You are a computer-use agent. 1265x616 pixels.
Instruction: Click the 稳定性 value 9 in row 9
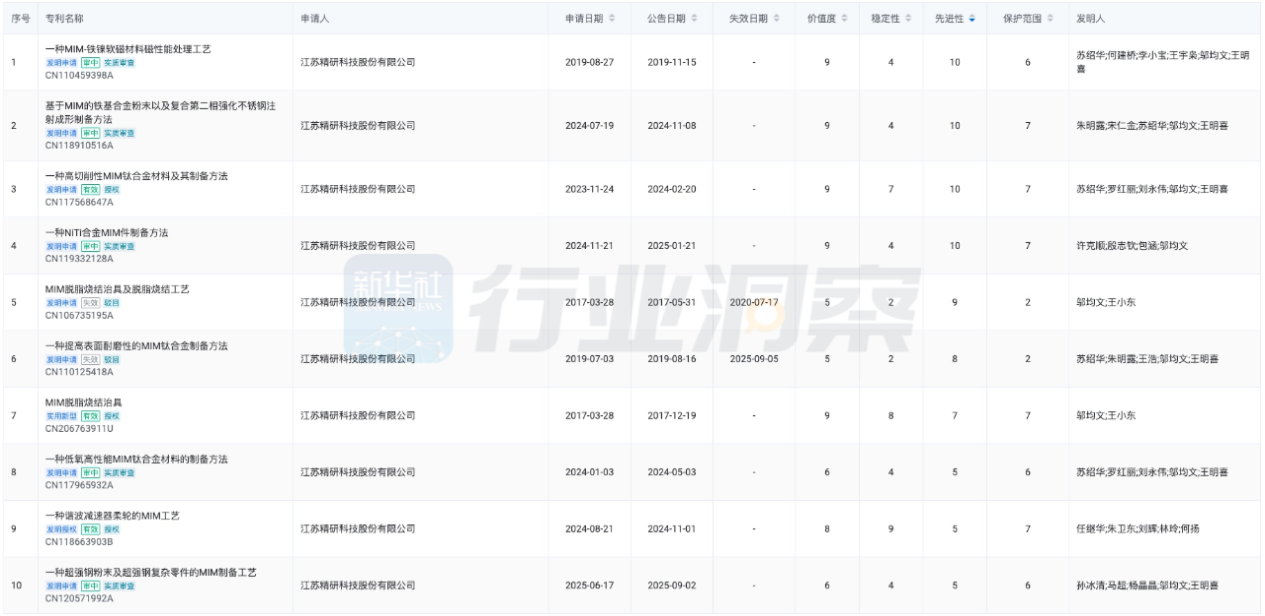891,529
